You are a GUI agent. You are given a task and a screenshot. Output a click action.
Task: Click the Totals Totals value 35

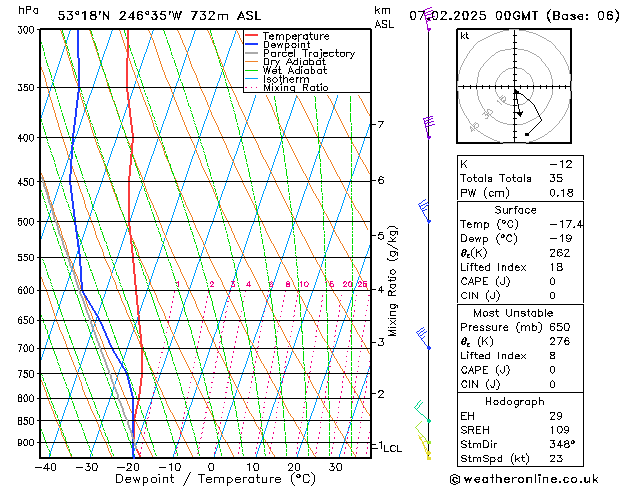pos(556,178)
